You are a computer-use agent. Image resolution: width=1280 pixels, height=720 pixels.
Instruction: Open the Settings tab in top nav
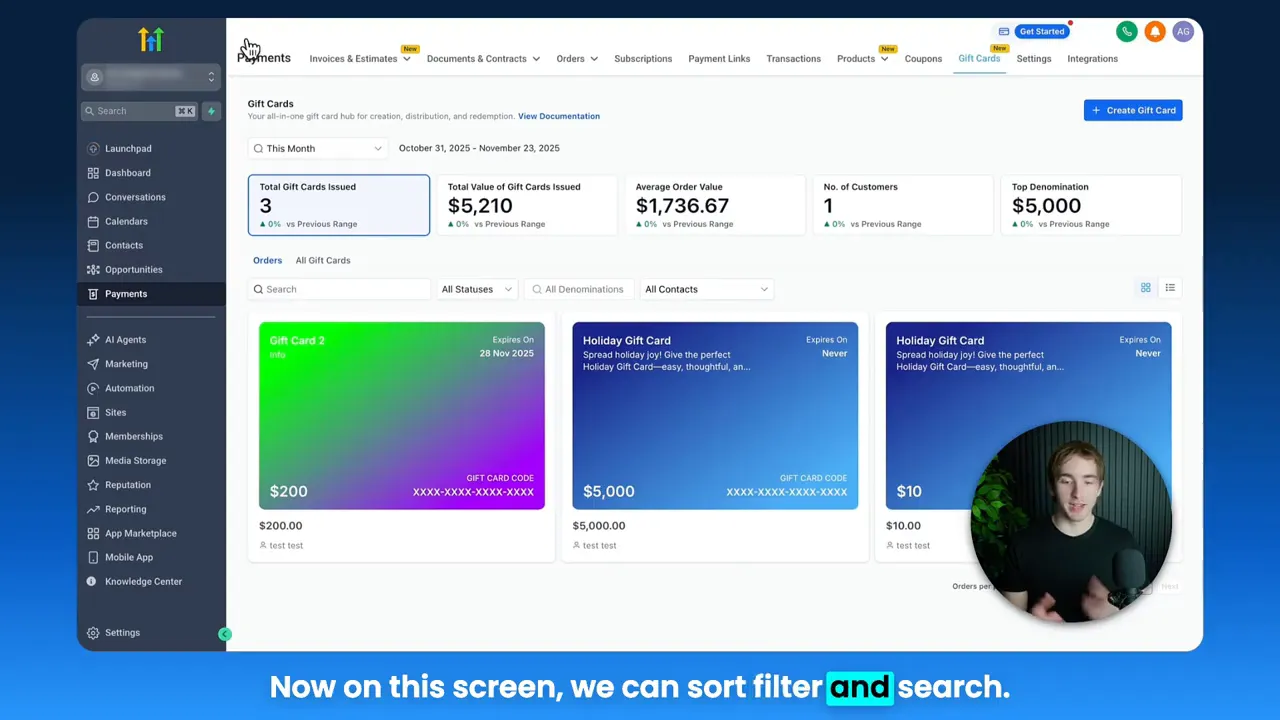tap(1034, 59)
